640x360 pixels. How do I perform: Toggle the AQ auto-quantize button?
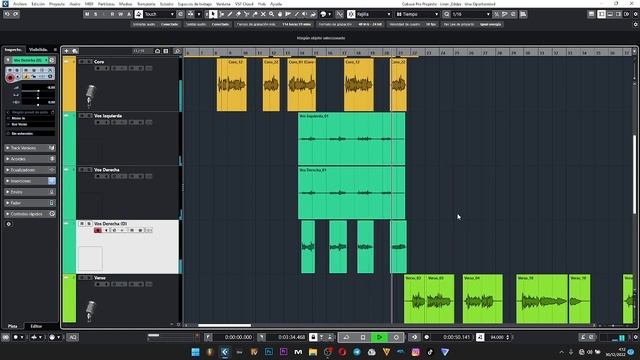73,337
